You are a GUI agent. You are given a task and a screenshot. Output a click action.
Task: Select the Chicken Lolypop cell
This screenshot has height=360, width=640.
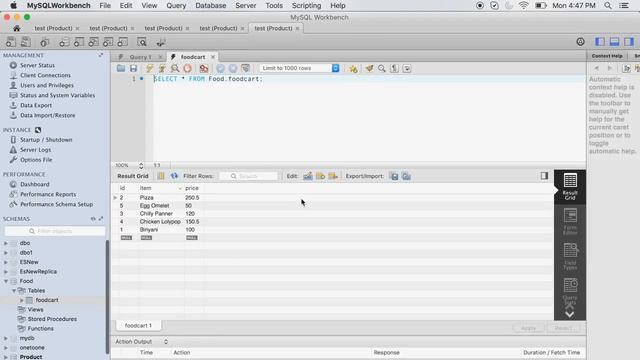click(x=160, y=222)
